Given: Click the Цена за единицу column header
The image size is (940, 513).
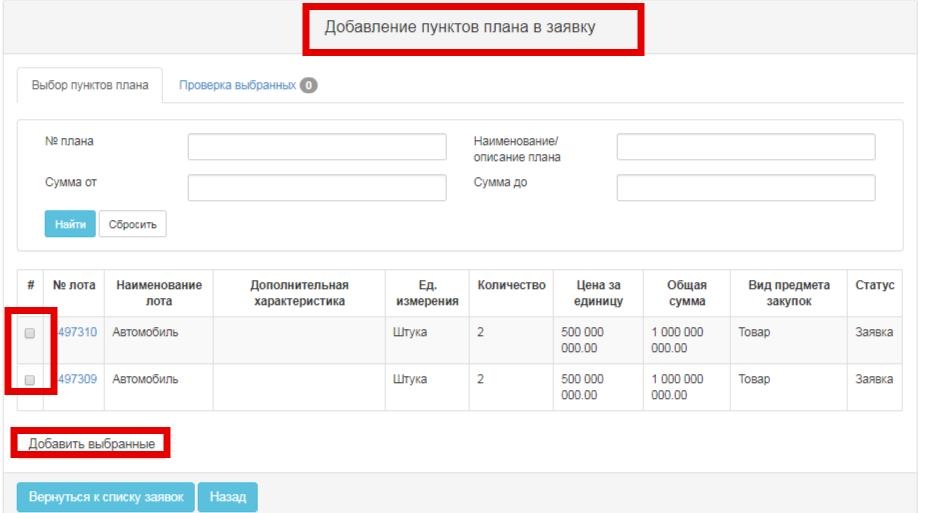Looking at the screenshot, I should point(598,293).
